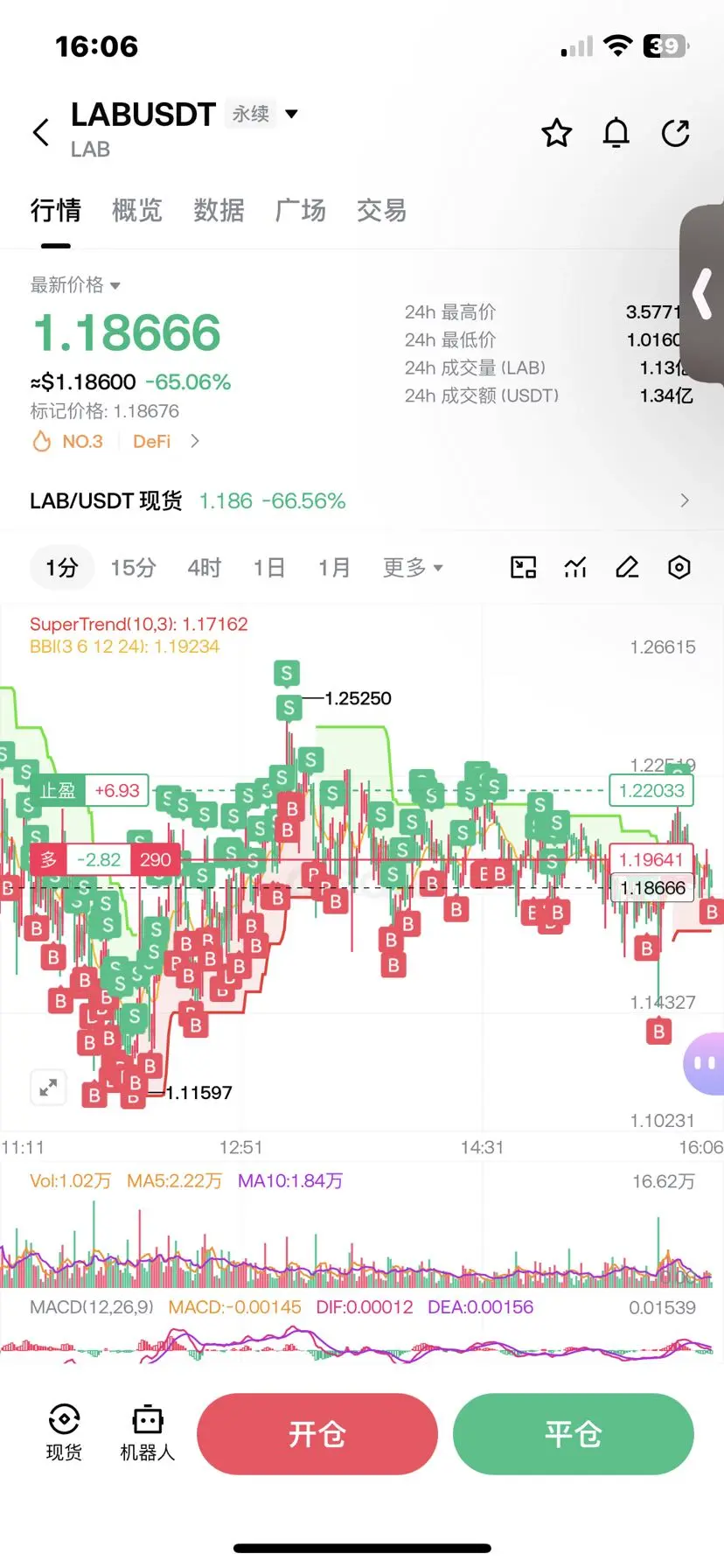The image size is (724, 1568).
Task: Tap the 永续 perpetual tag
Action: click(251, 114)
